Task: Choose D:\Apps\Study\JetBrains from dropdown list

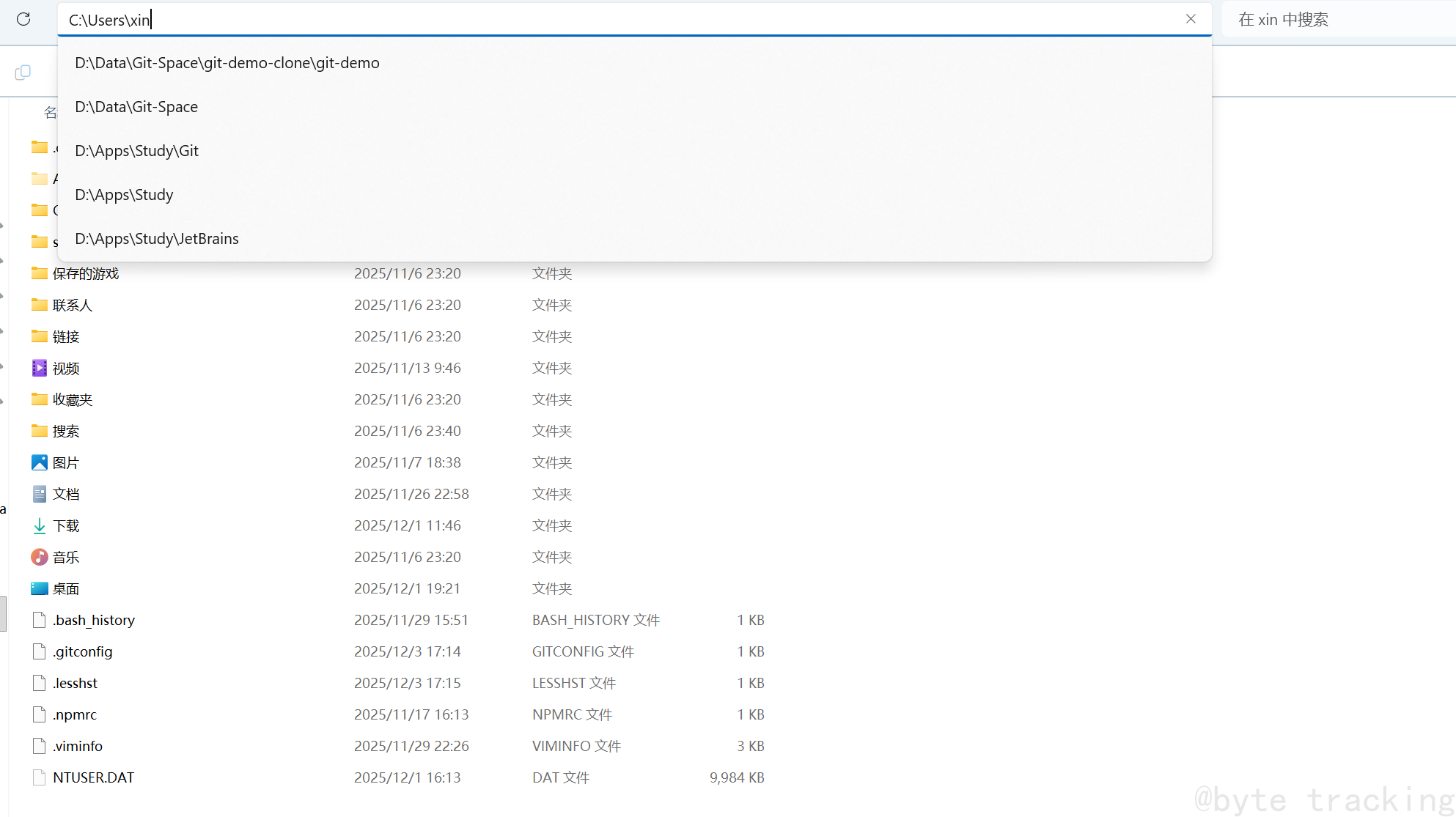Action: [x=157, y=239]
